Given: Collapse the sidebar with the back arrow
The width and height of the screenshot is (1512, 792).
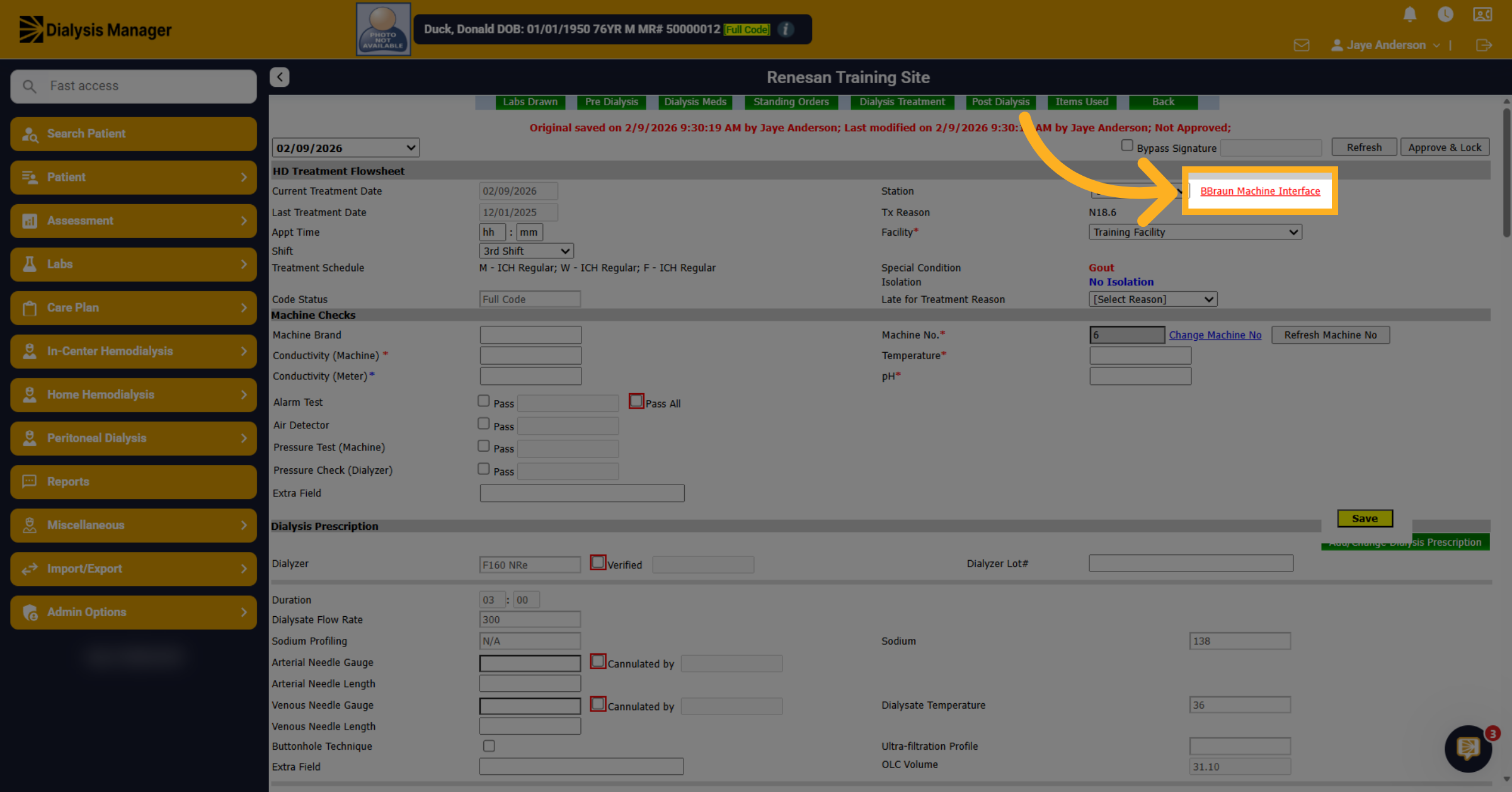Looking at the screenshot, I should coord(280,77).
